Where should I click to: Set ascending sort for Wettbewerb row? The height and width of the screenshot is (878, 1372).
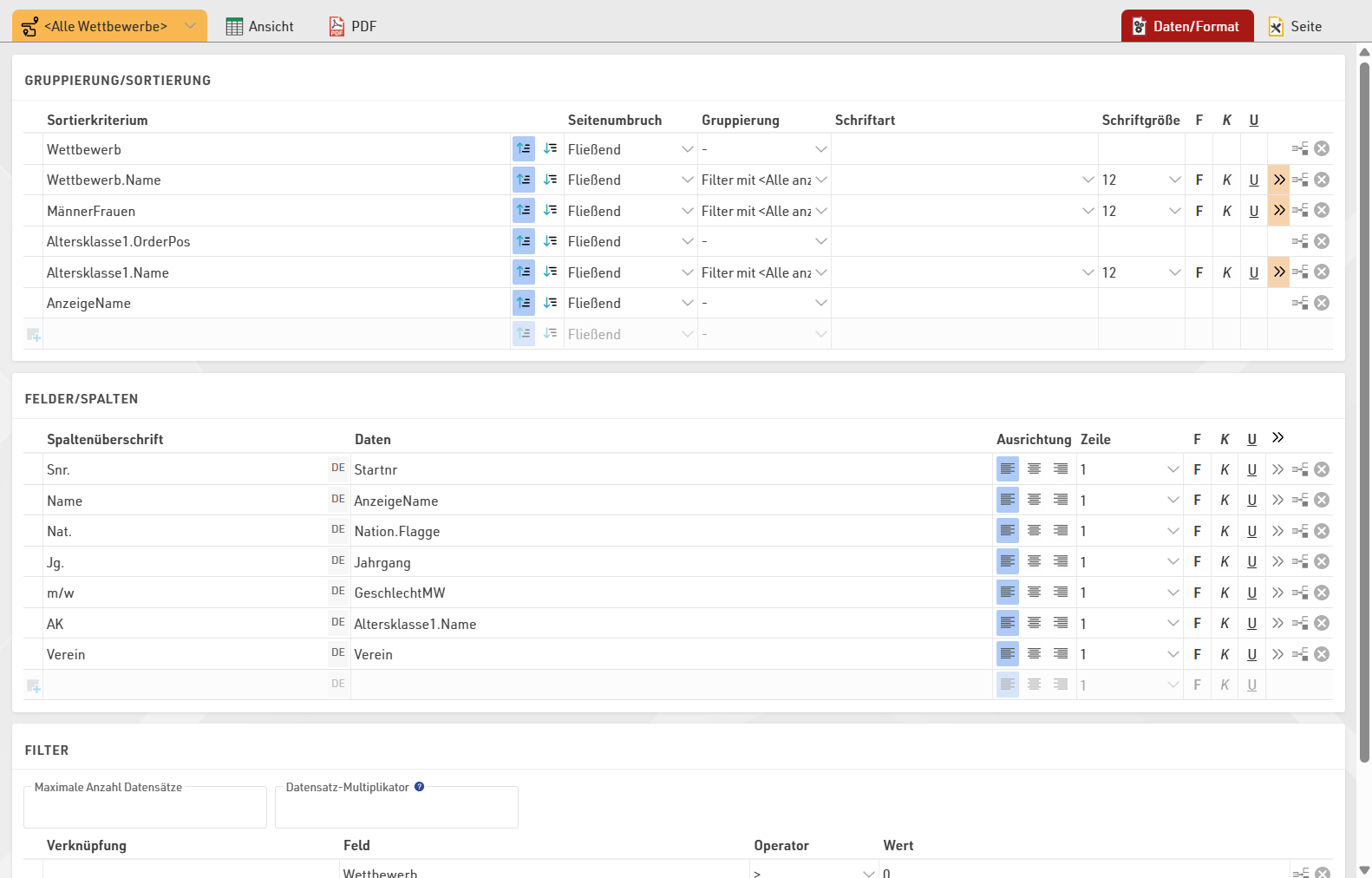523,149
